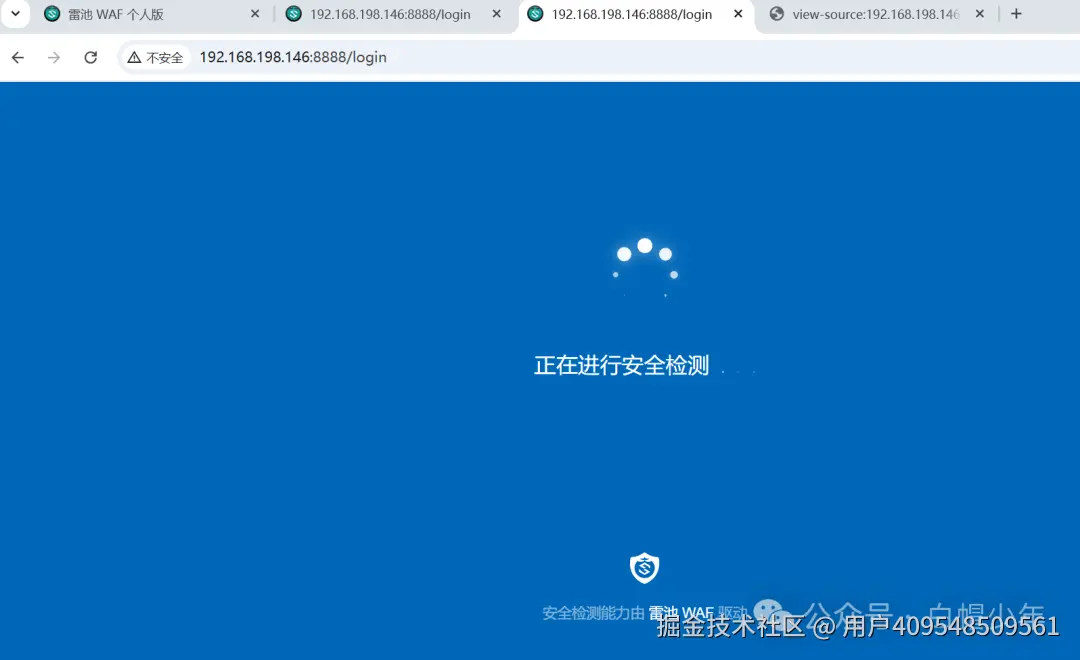Click the 雷池 WAF favicon on the first tab
The width and height of the screenshot is (1080, 660).
[51, 14]
